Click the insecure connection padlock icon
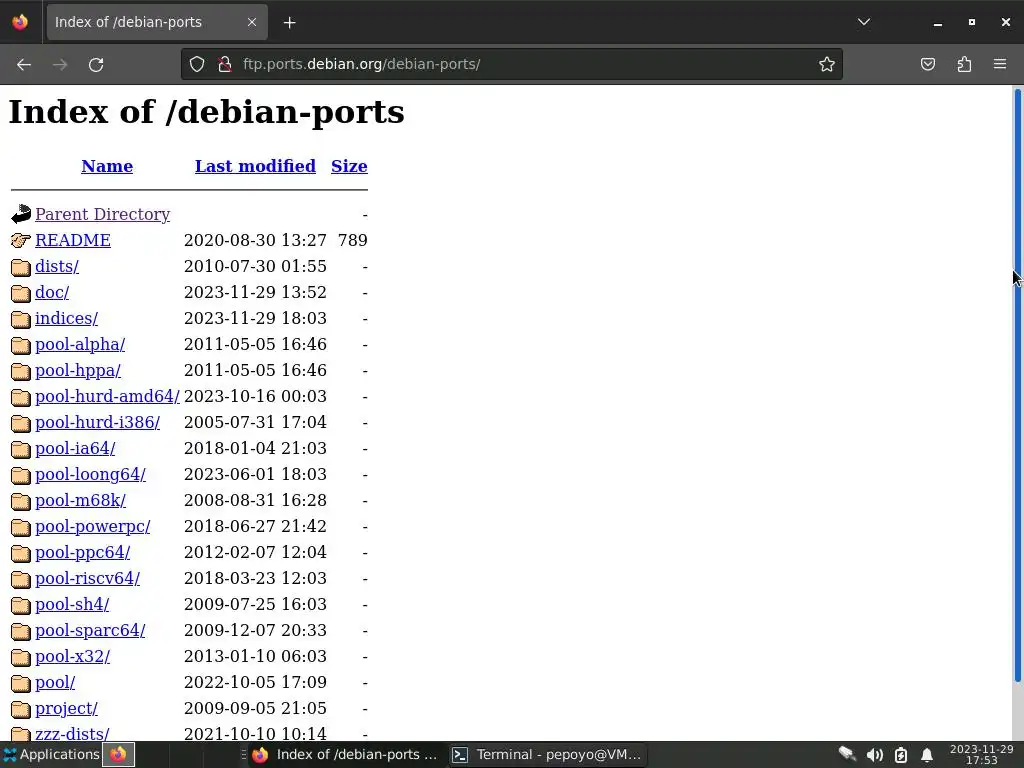The height and width of the screenshot is (768, 1024). (225, 64)
